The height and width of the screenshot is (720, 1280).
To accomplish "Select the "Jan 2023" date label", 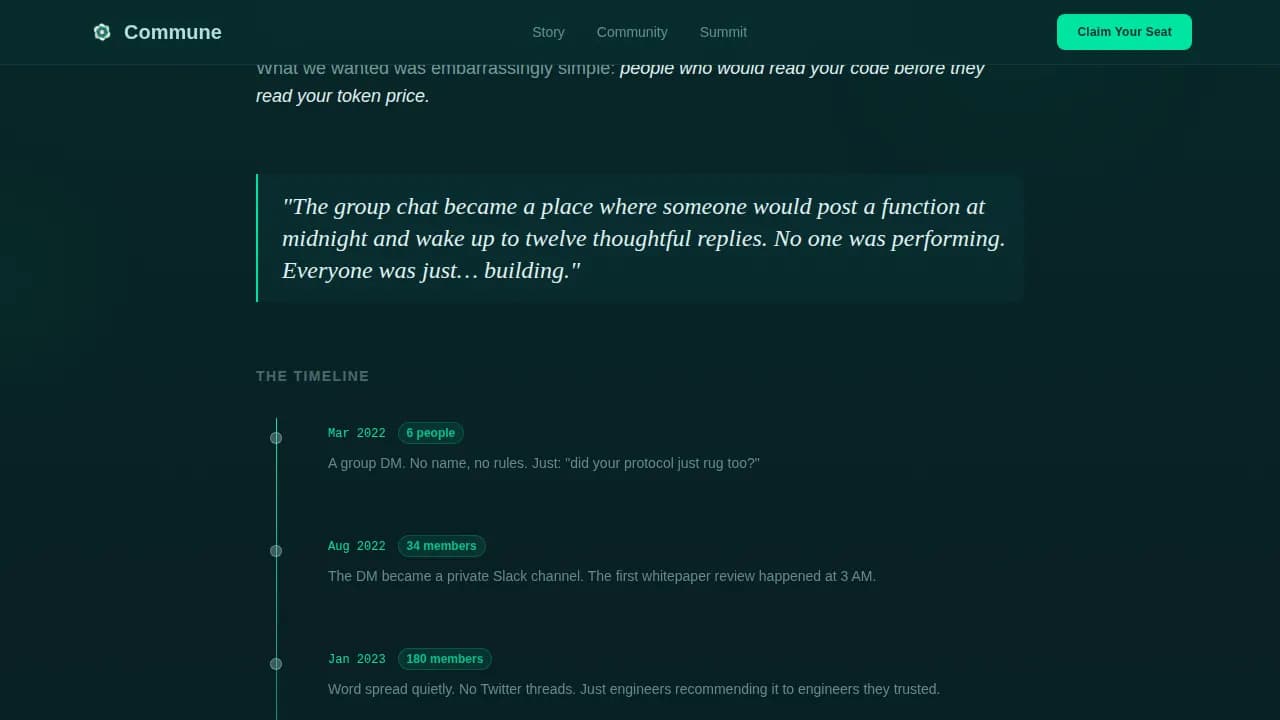I will point(356,659).
